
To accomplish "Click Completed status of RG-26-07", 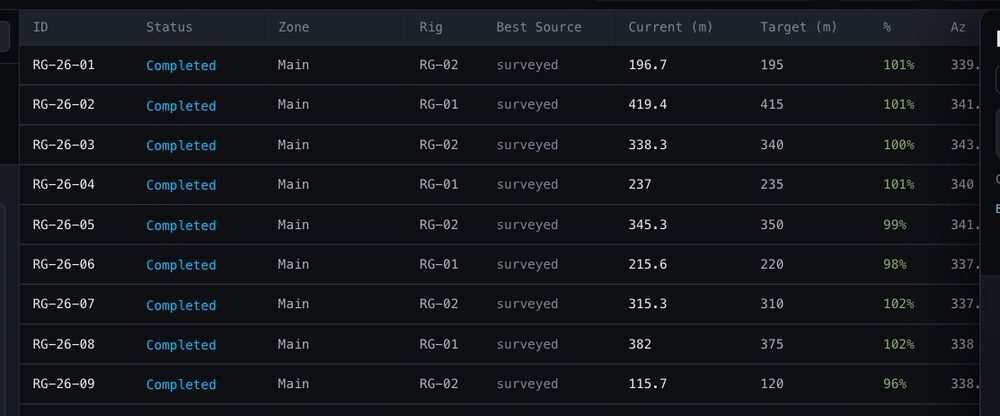I will pos(181,305).
